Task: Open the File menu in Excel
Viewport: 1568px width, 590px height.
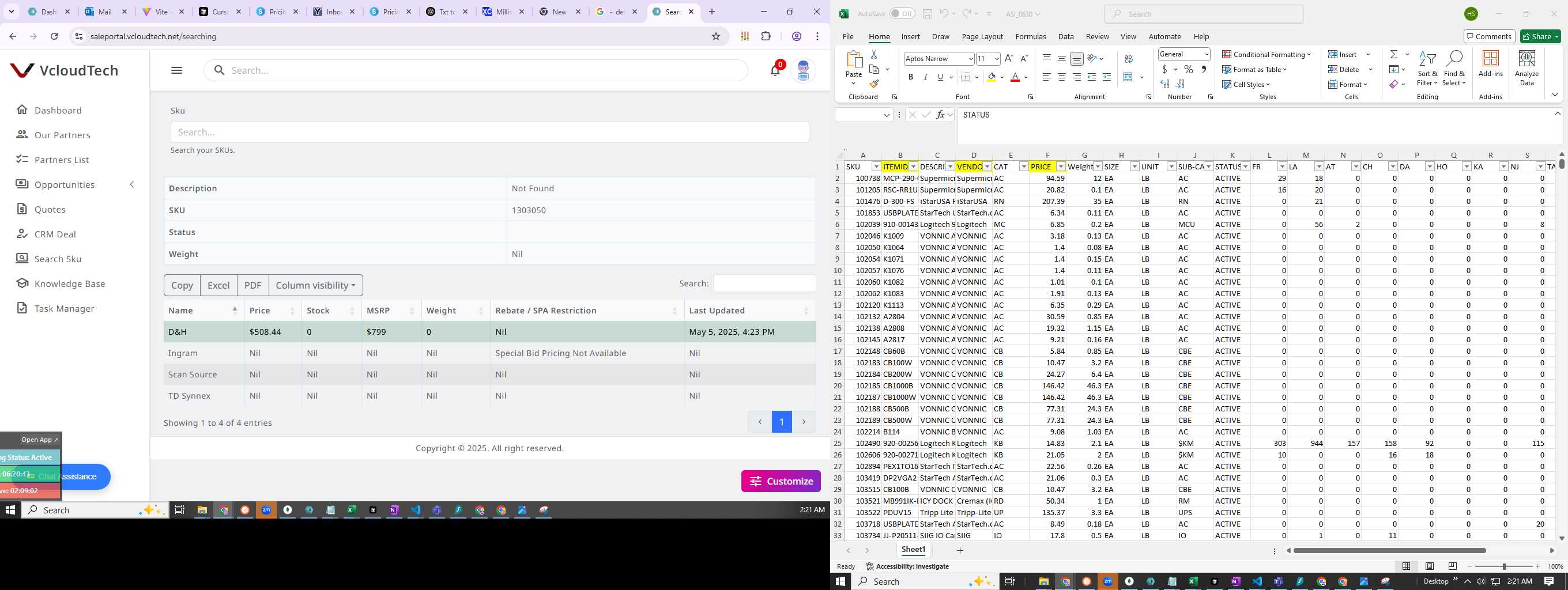Action: pyautogui.click(x=847, y=36)
